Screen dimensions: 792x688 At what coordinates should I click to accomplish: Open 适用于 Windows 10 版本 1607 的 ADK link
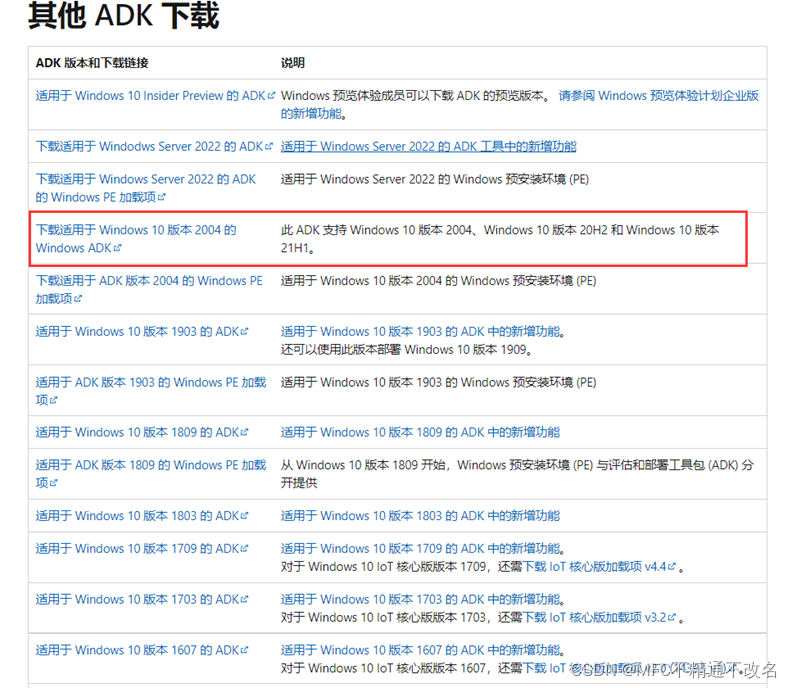[142, 650]
